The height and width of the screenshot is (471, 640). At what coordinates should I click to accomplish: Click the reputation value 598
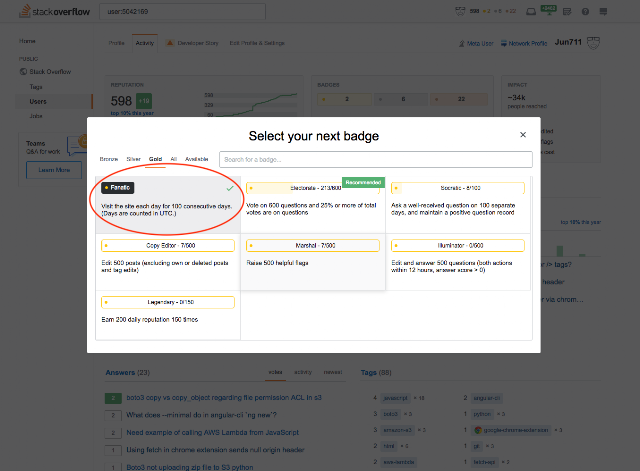pyautogui.click(x=121, y=101)
